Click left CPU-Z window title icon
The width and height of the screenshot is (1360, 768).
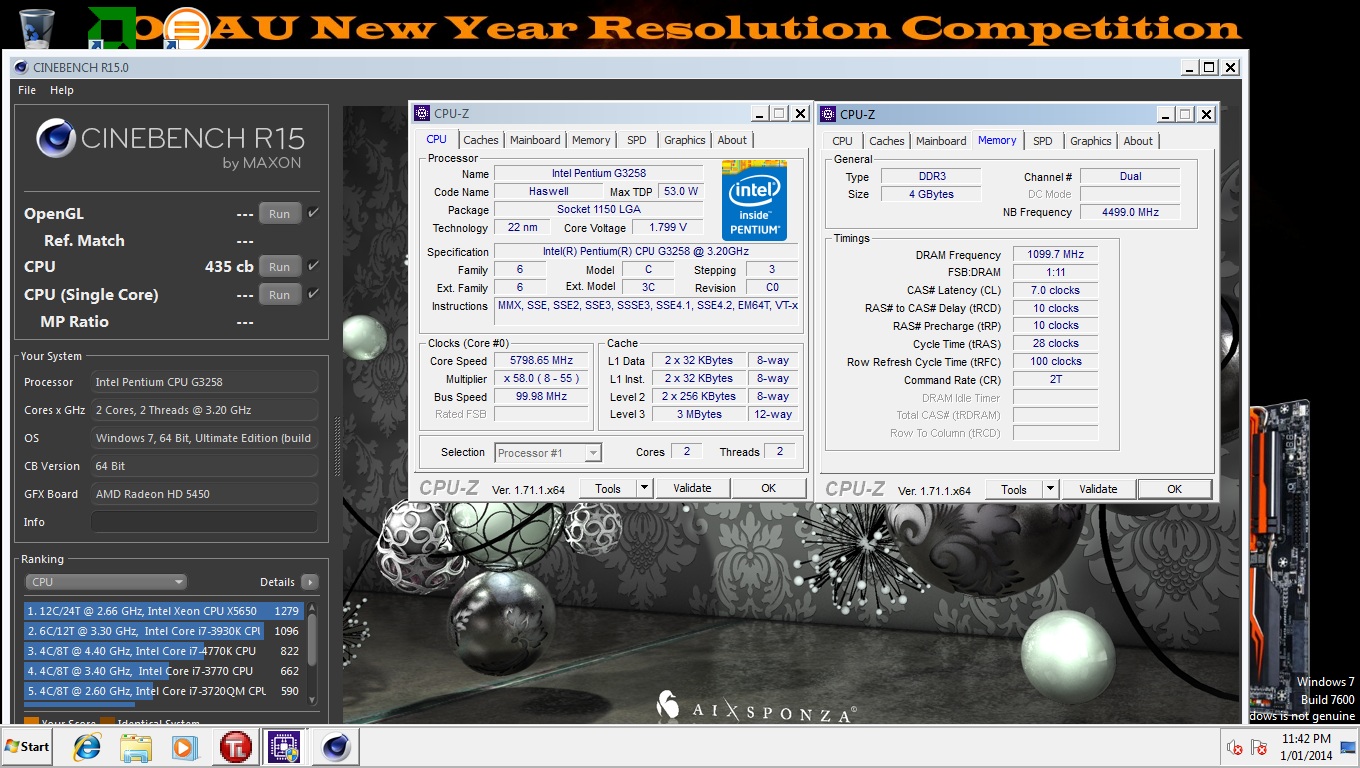[x=423, y=113]
